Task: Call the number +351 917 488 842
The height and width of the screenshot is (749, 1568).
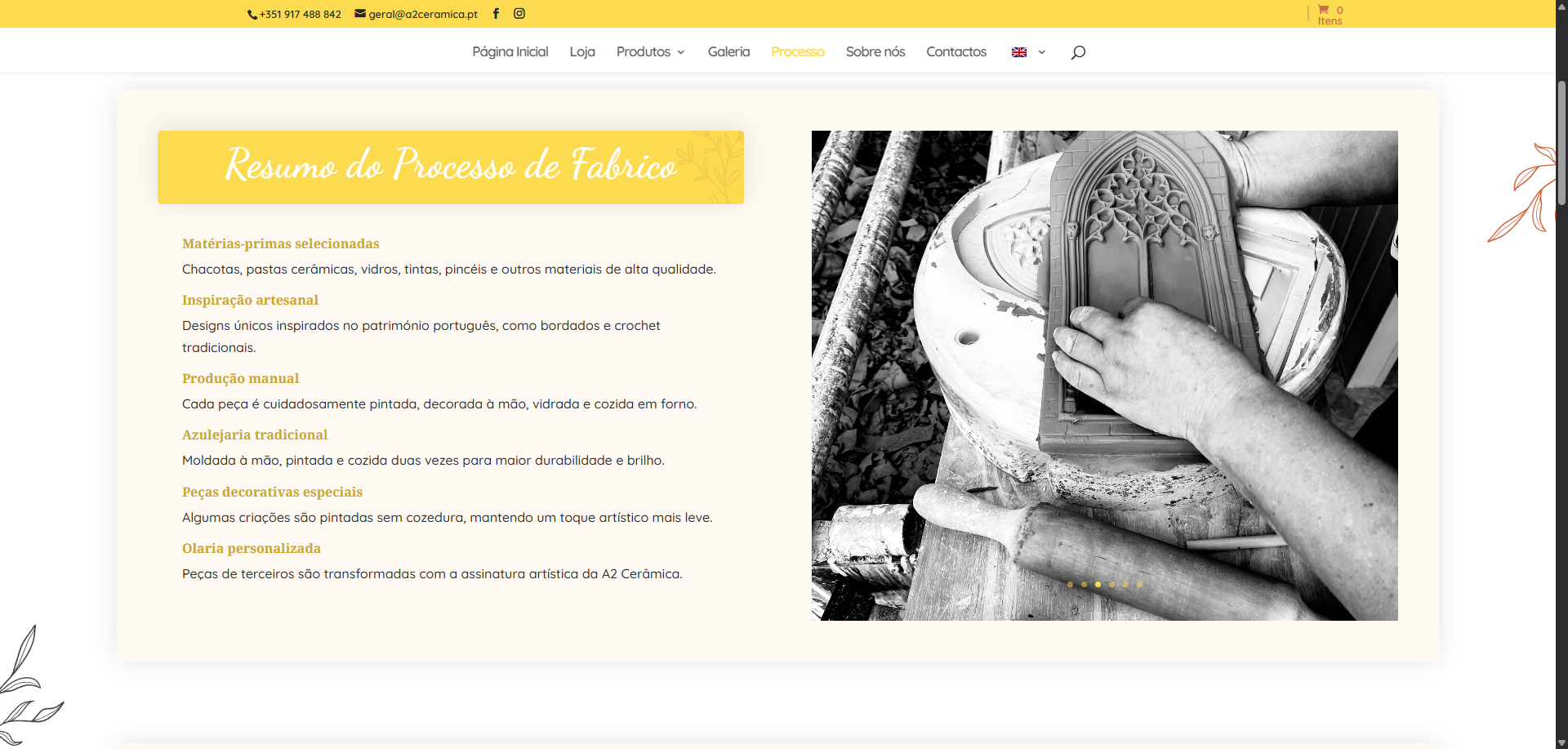Action: 301,14
